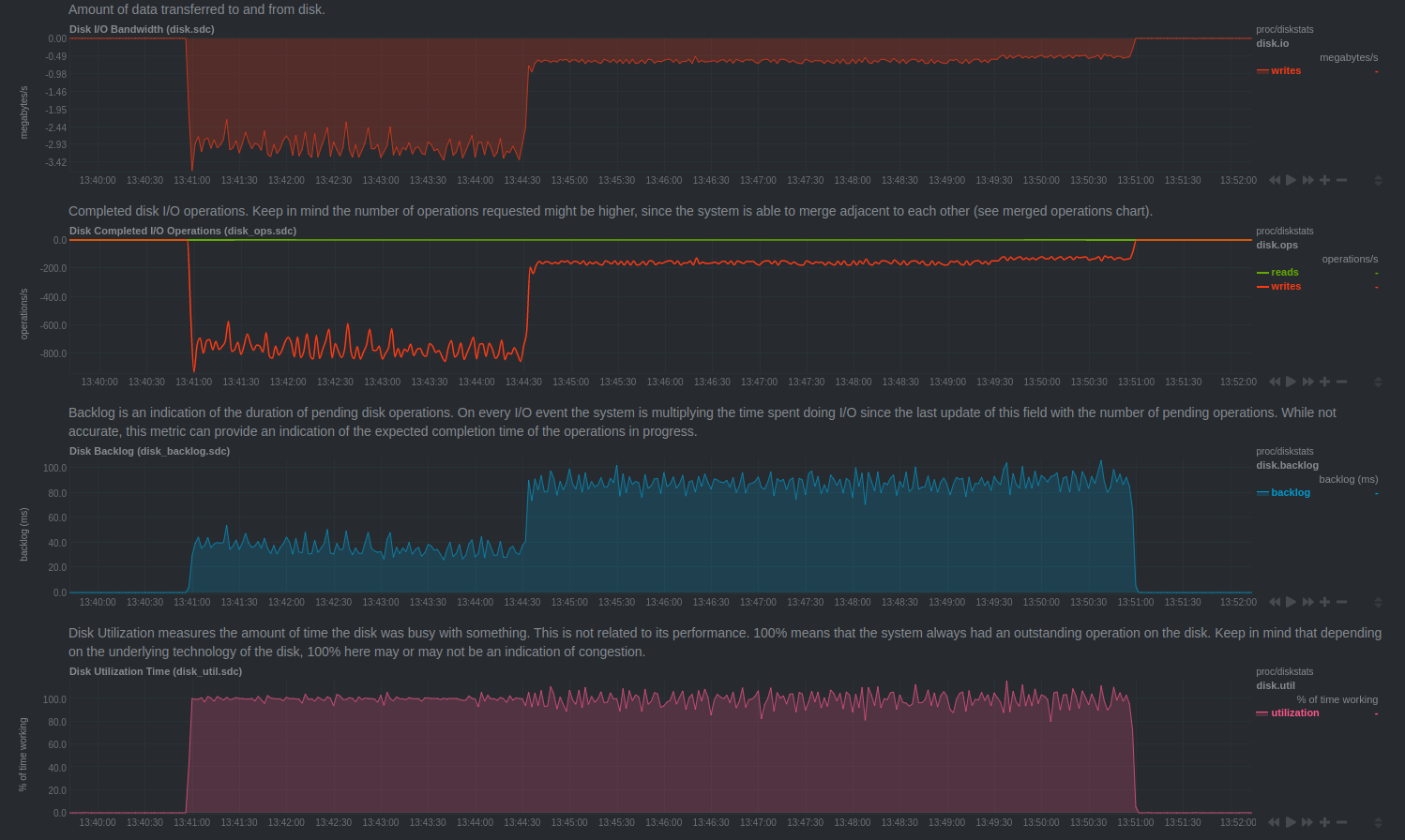
Task: Pan left on the Disk I/O Bandwidth chart
Action: [1275, 180]
